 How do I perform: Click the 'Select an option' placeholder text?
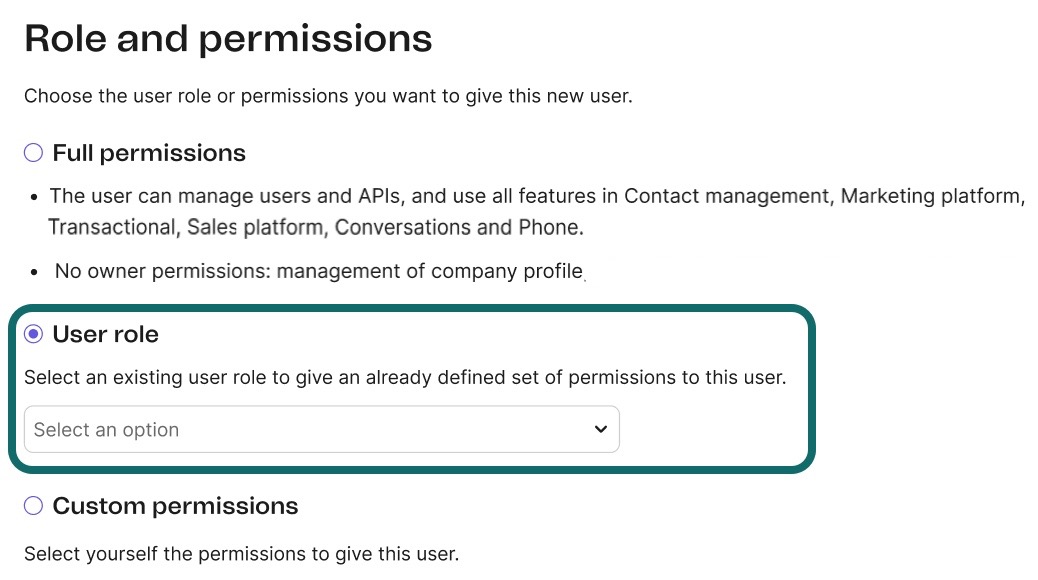pos(107,429)
